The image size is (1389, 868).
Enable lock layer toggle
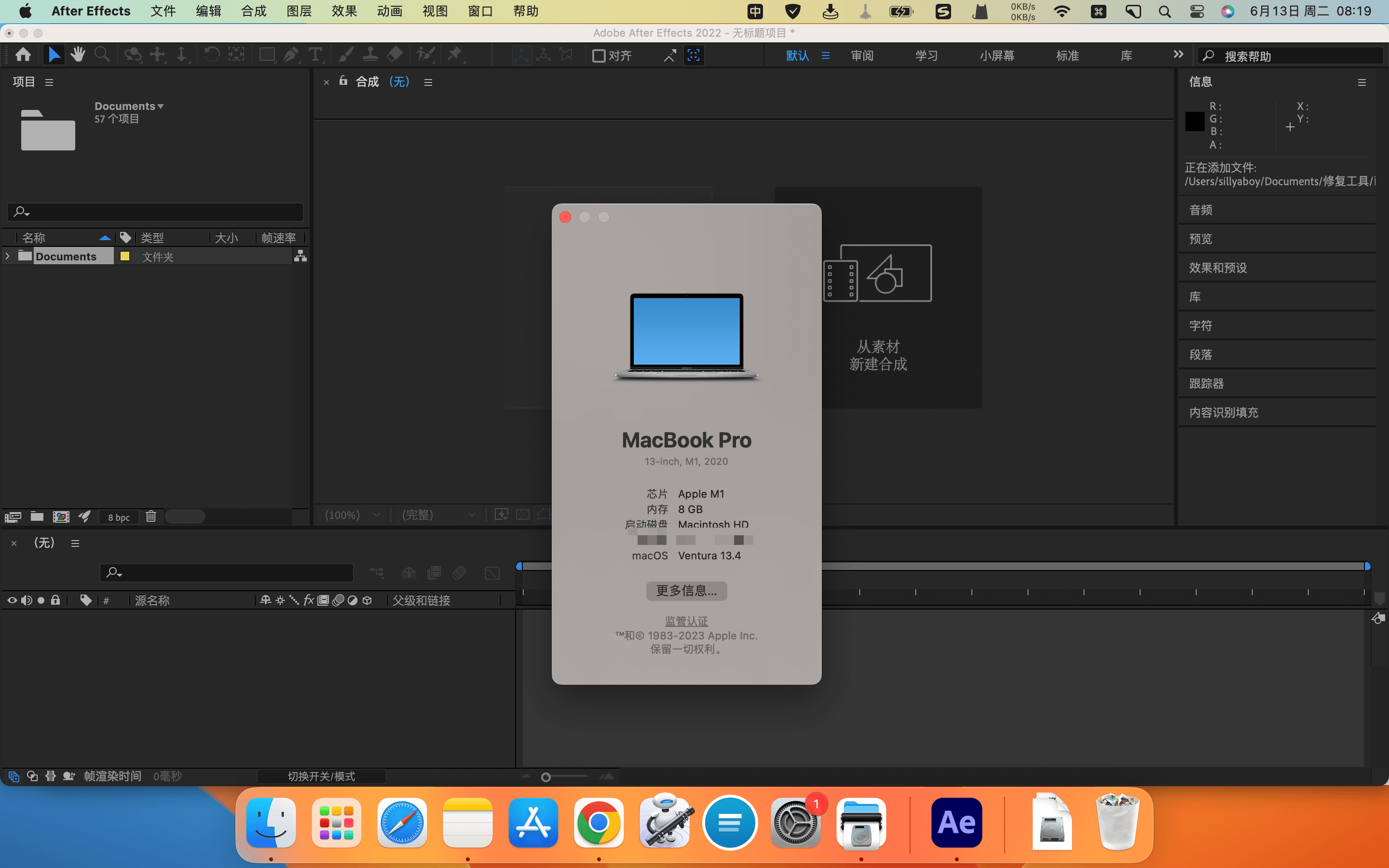click(55, 600)
